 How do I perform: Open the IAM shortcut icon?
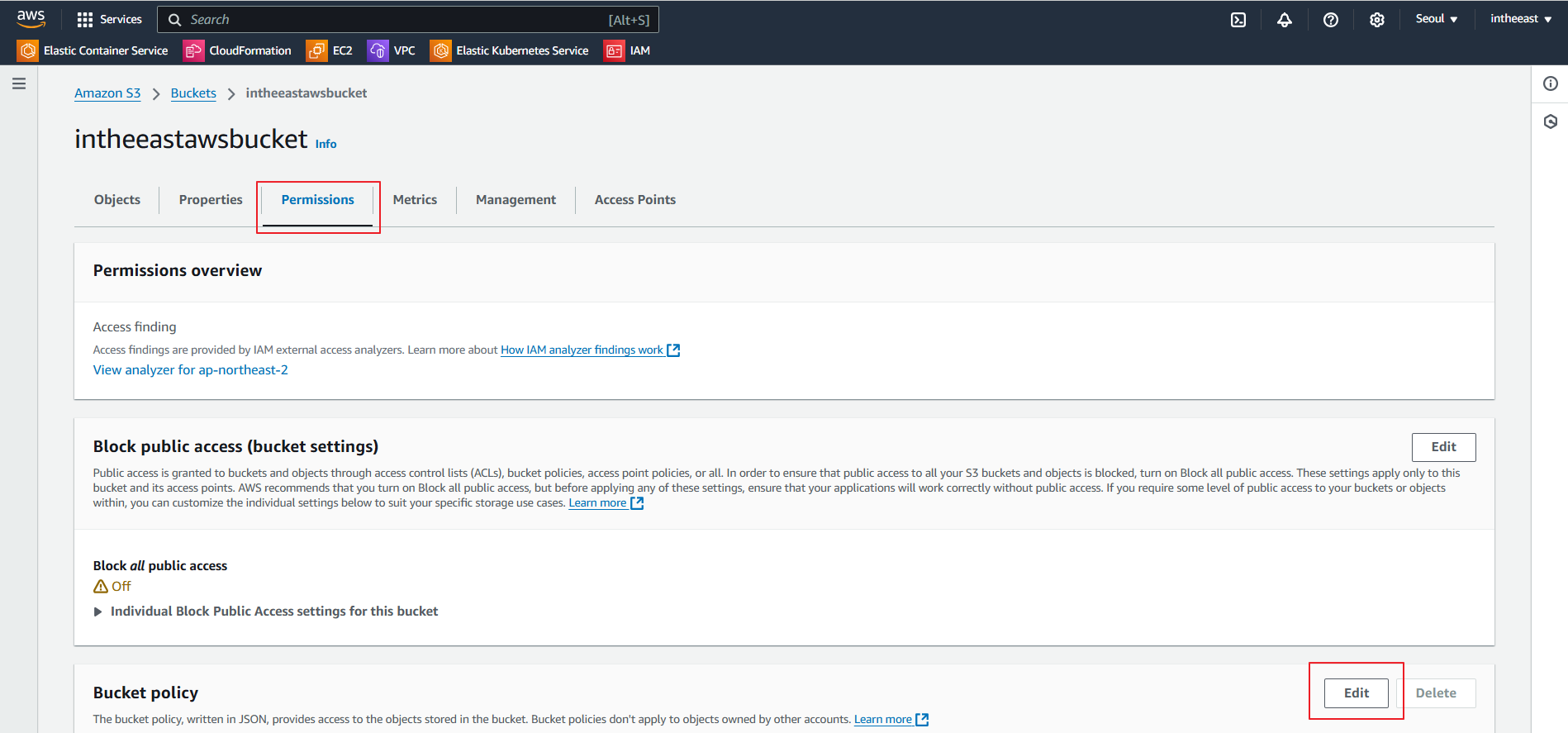pos(614,50)
